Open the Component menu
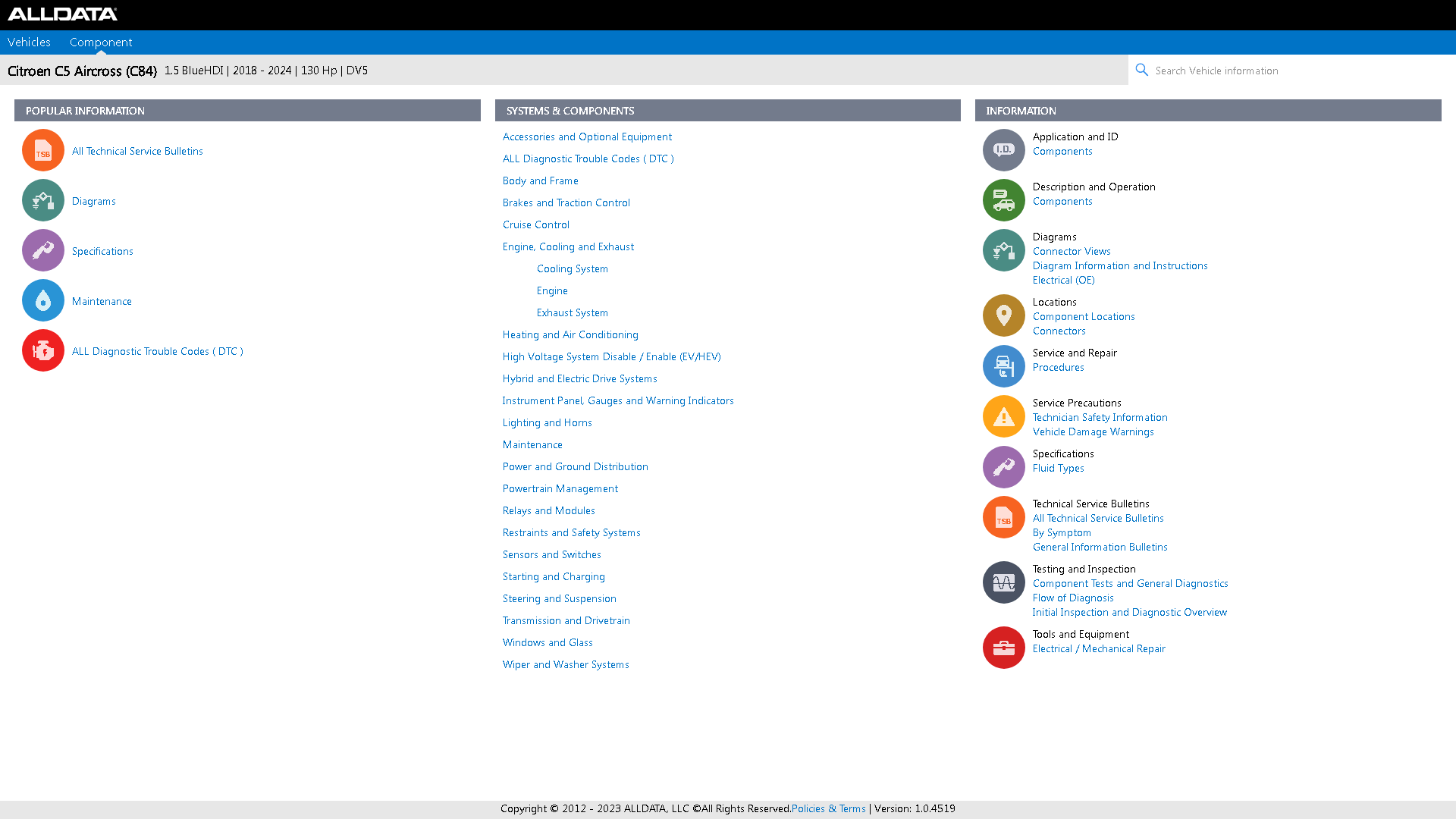Image resolution: width=1456 pixels, height=819 pixels. pos(100,42)
